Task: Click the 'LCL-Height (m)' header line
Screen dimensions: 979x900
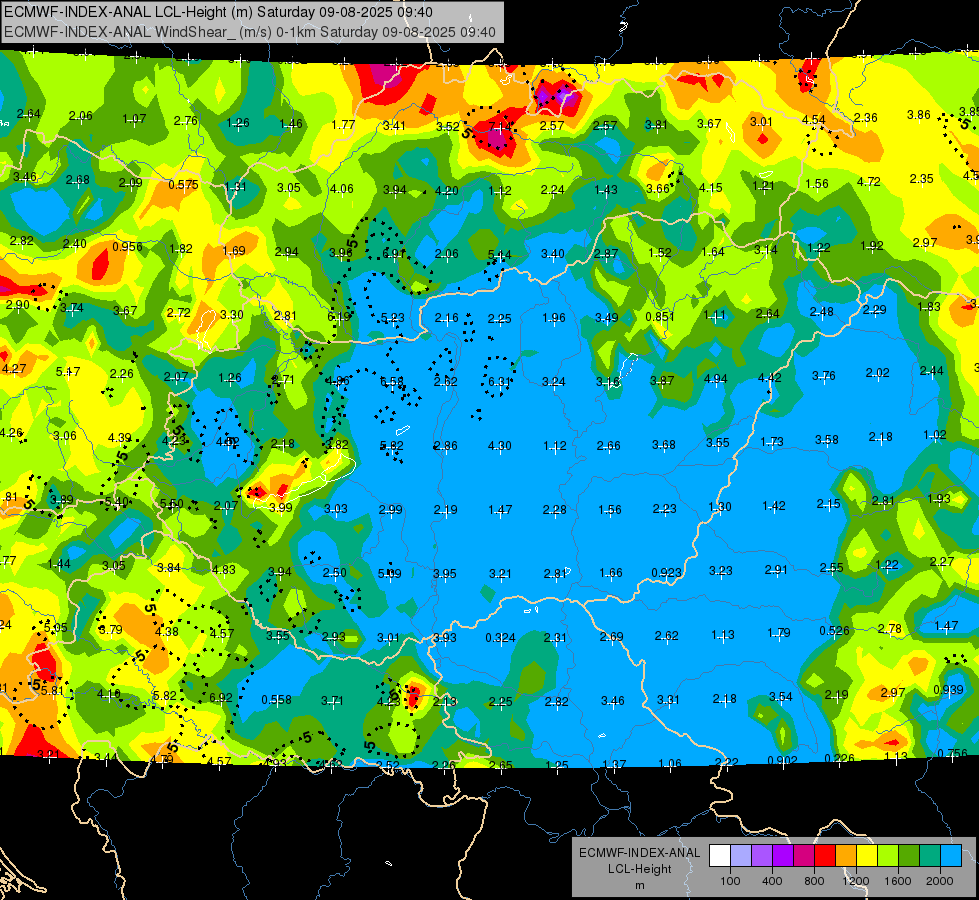Action: (219, 12)
